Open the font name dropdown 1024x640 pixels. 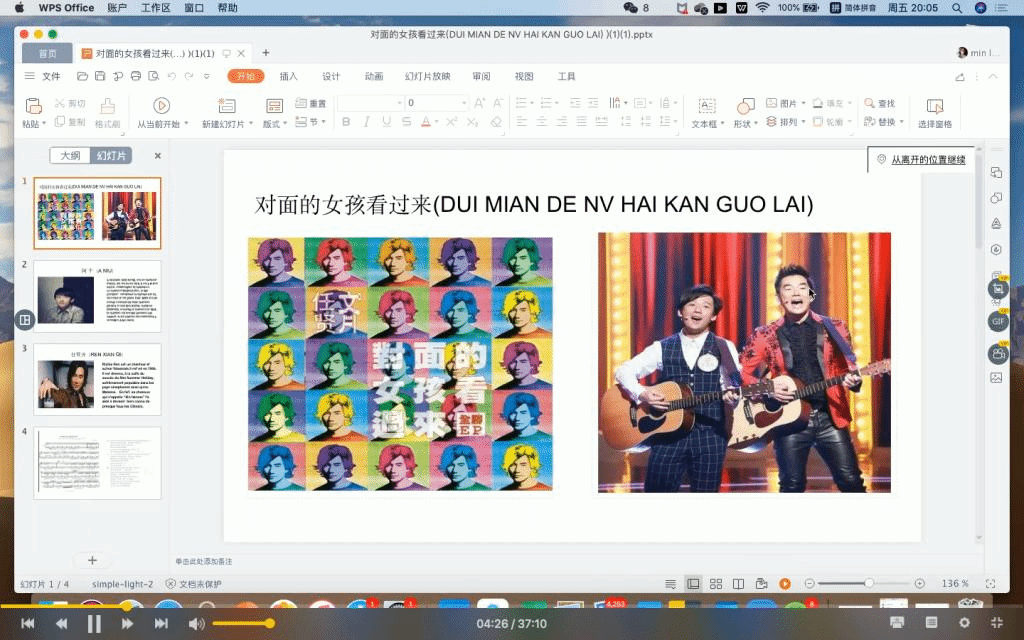(400, 103)
